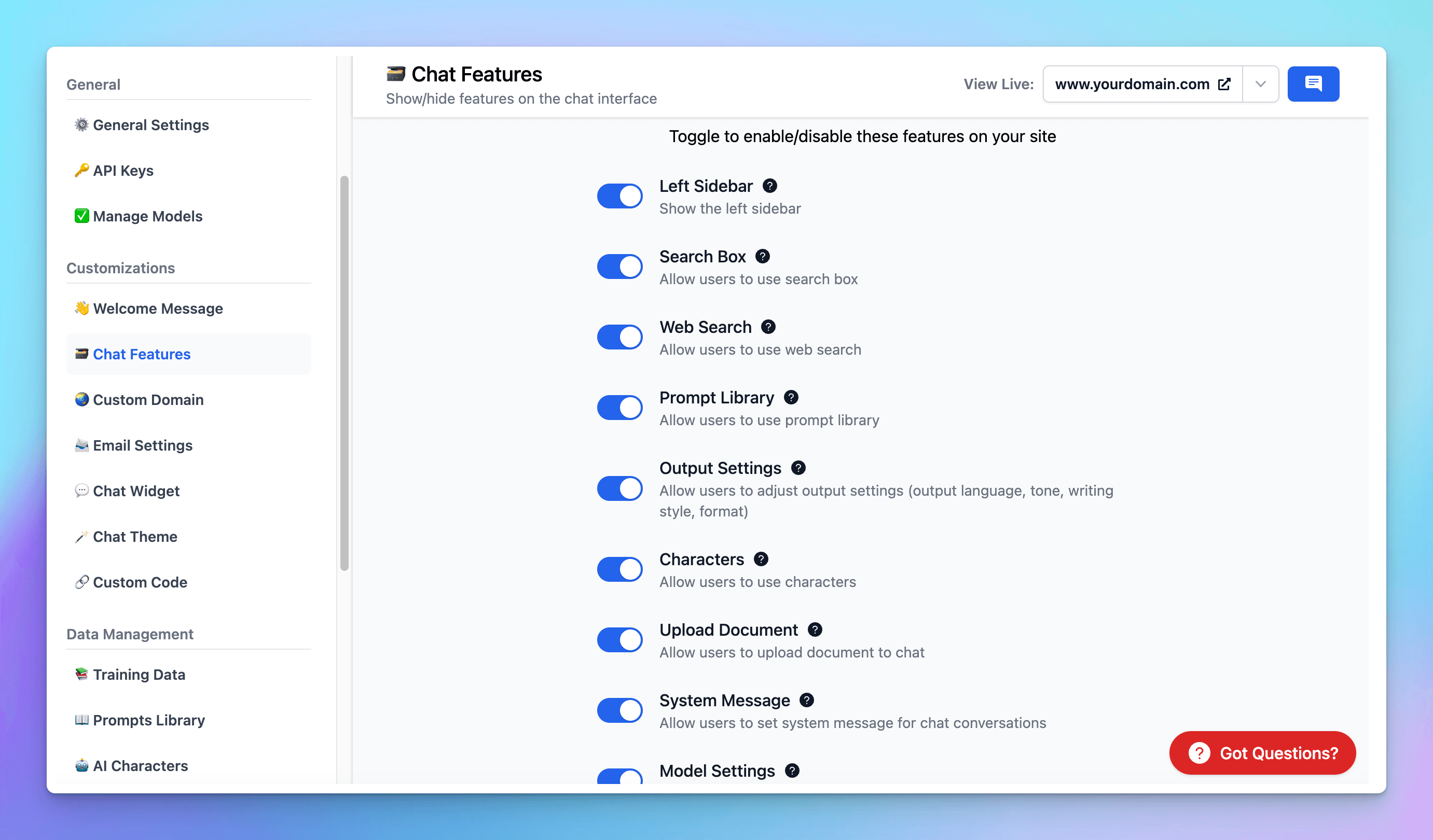
Task: Open Manage Models from sidebar
Action: [x=148, y=216]
